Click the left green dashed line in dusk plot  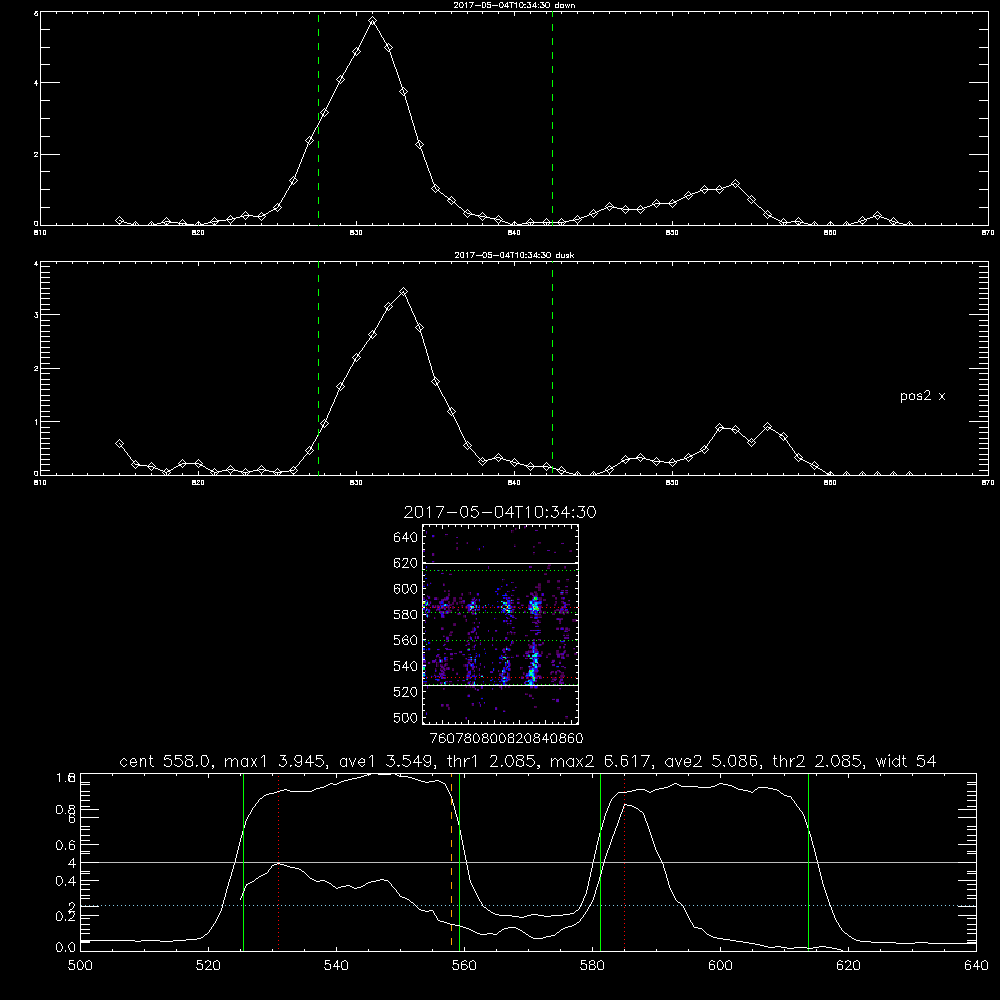pyautogui.click(x=318, y=368)
